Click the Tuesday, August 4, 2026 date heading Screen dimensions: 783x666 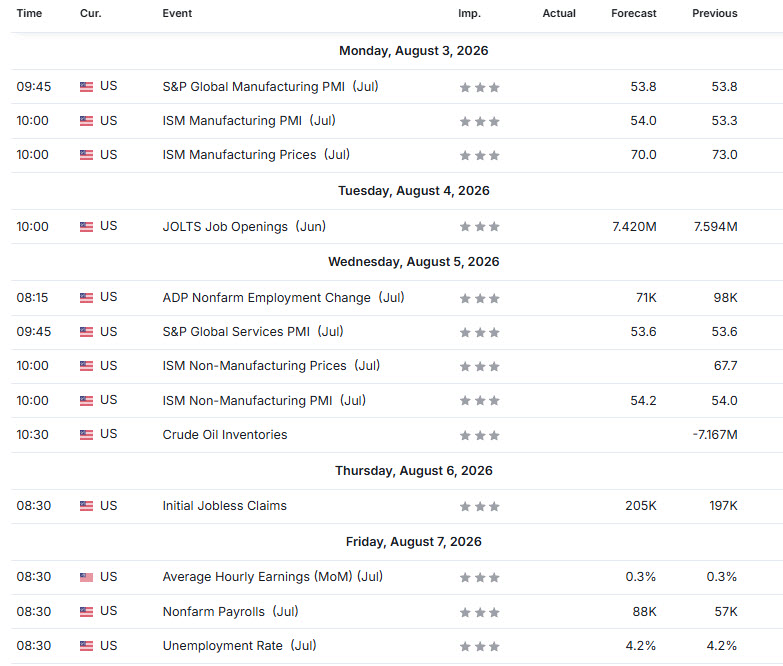click(413, 191)
